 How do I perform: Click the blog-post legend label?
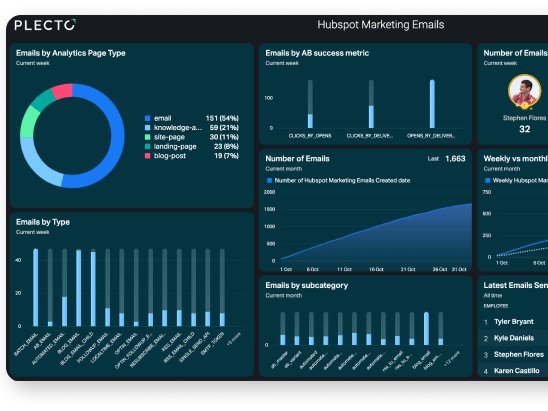(x=170, y=156)
